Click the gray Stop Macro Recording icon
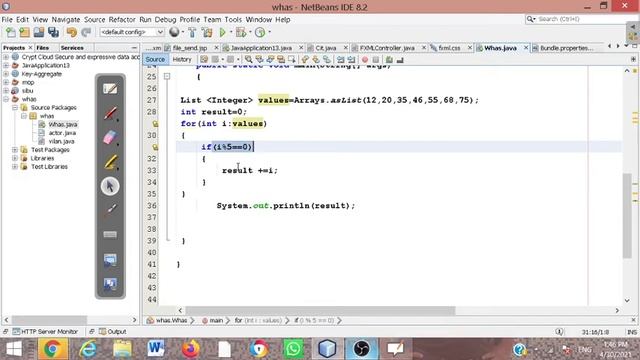640x360 pixels. tap(376, 60)
